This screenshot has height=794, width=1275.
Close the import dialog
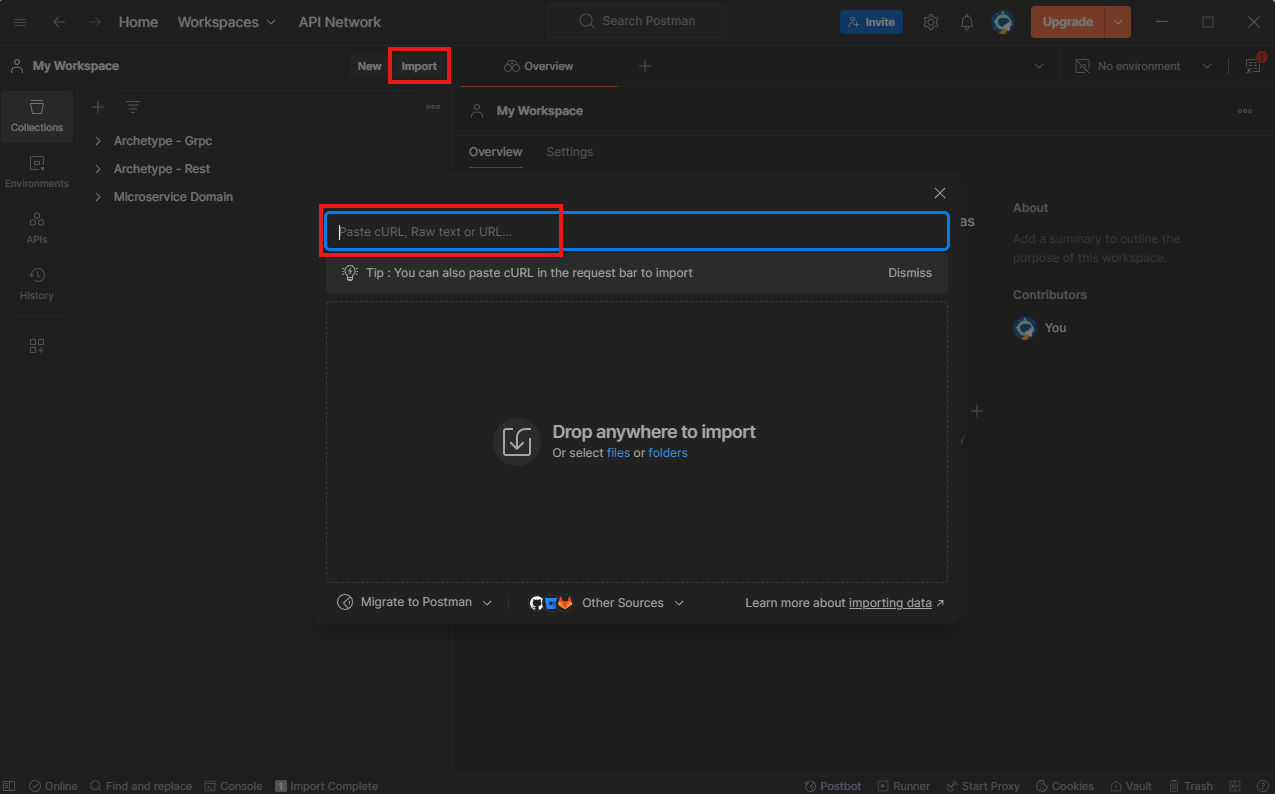(940, 193)
